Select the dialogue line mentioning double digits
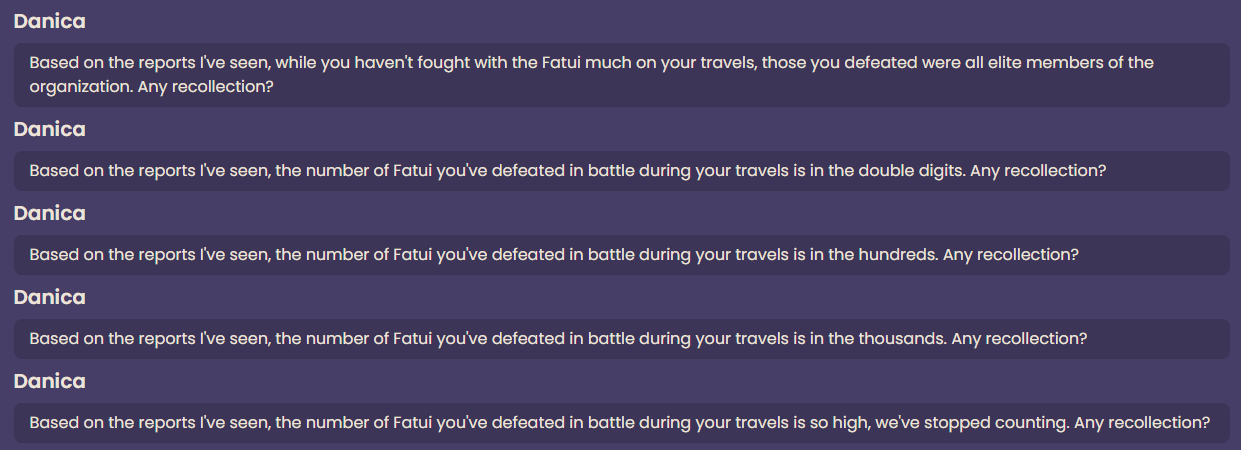Image resolution: width=1241 pixels, height=450 pixels. (x=621, y=171)
